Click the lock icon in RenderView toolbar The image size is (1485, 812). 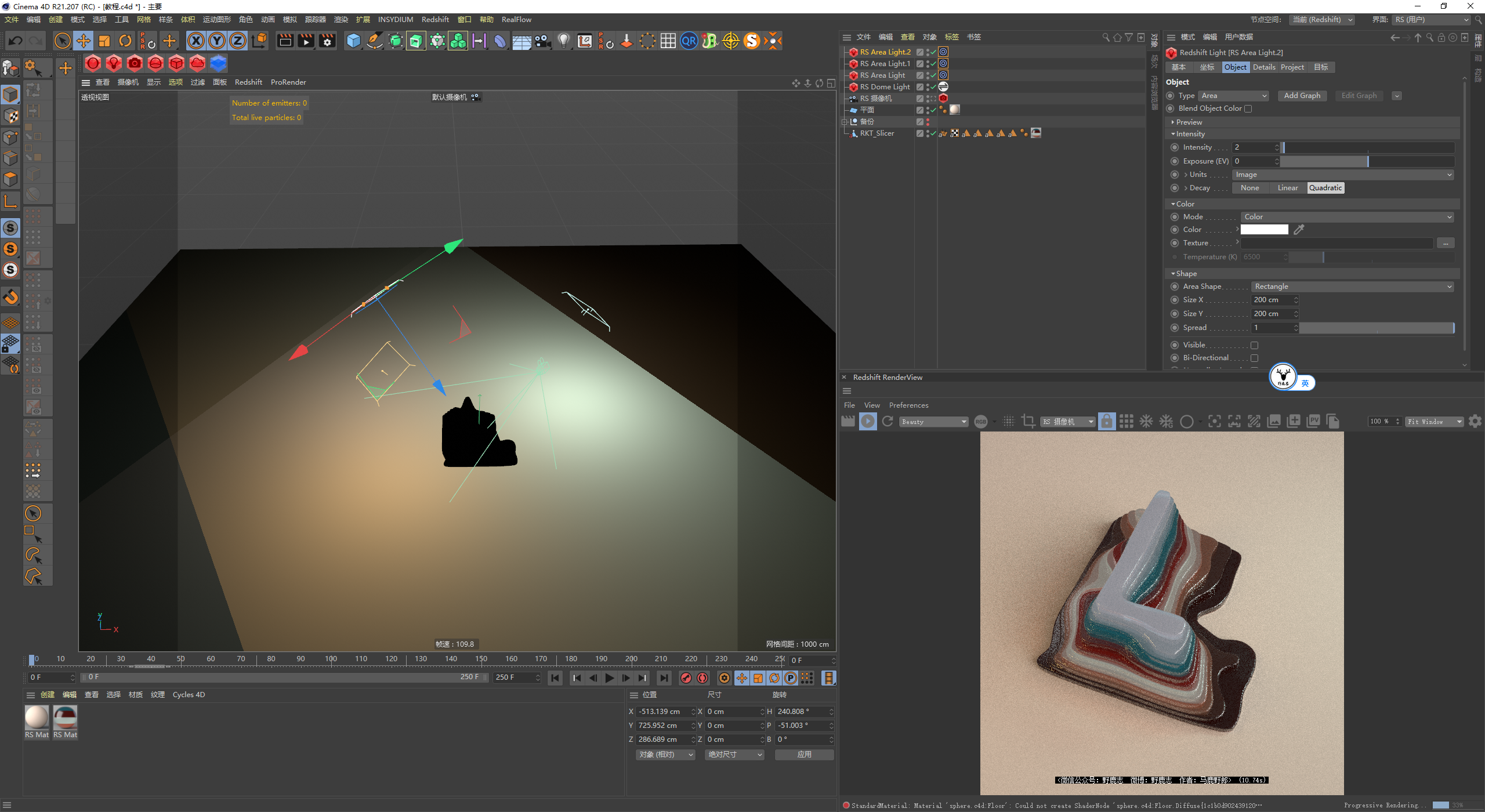(1107, 422)
